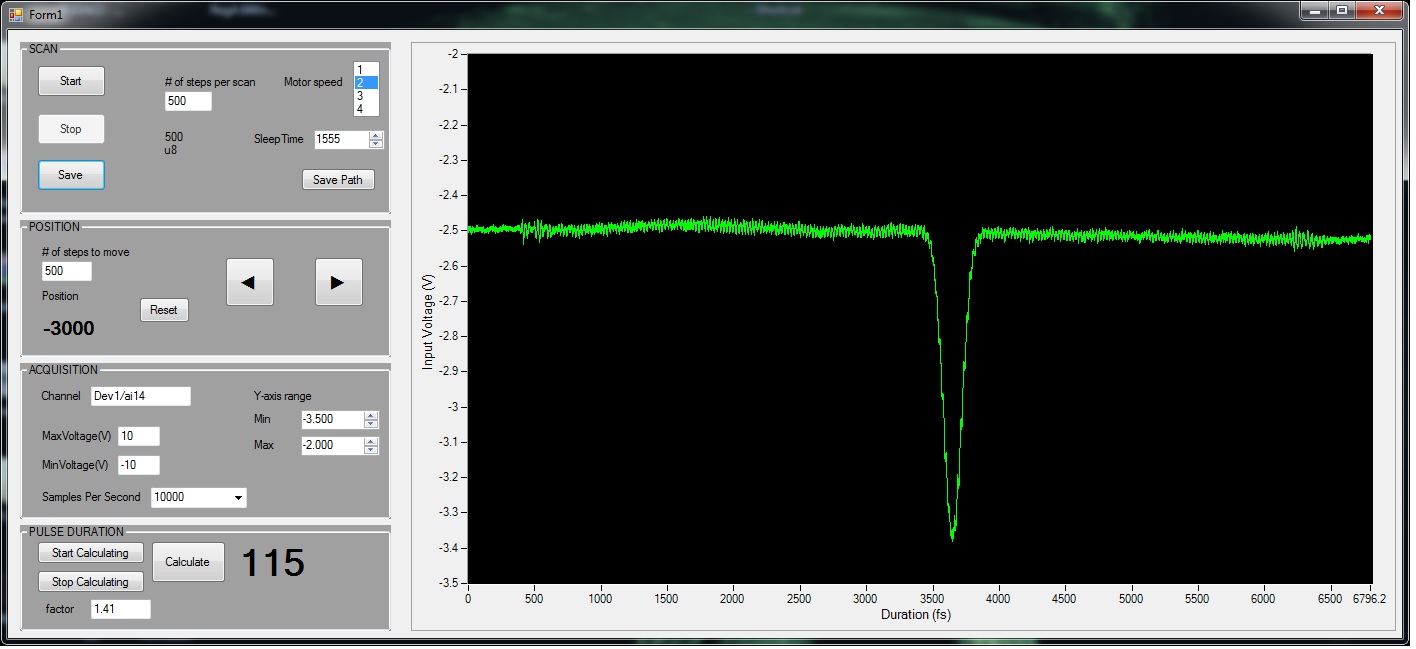The image size is (1416, 649).
Task: Decrease SleepTime with down arrow
Action: (376, 145)
